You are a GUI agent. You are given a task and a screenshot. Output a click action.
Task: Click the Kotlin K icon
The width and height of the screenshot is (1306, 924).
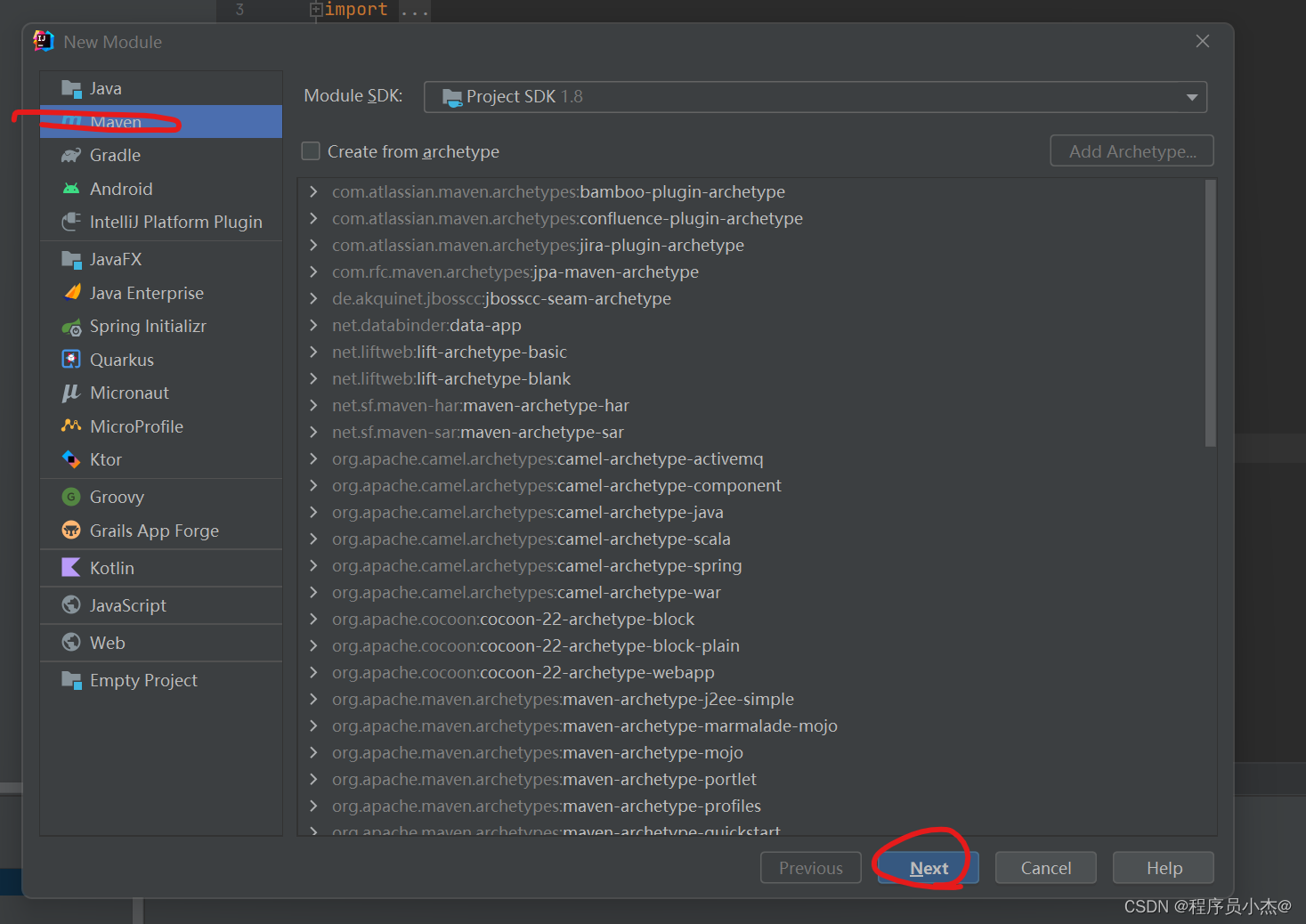coord(71,568)
